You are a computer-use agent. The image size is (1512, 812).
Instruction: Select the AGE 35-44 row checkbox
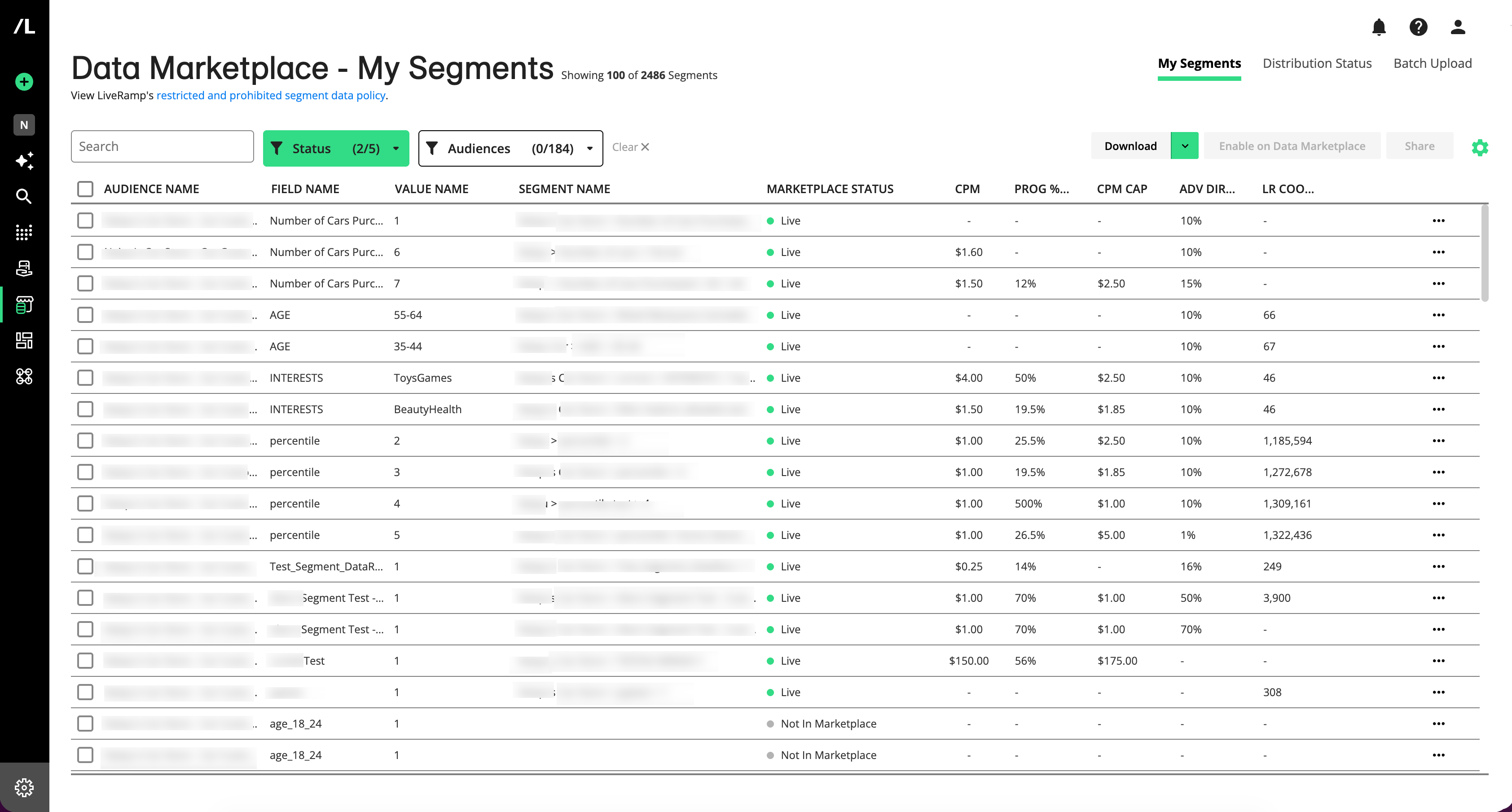(x=85, y=346)
